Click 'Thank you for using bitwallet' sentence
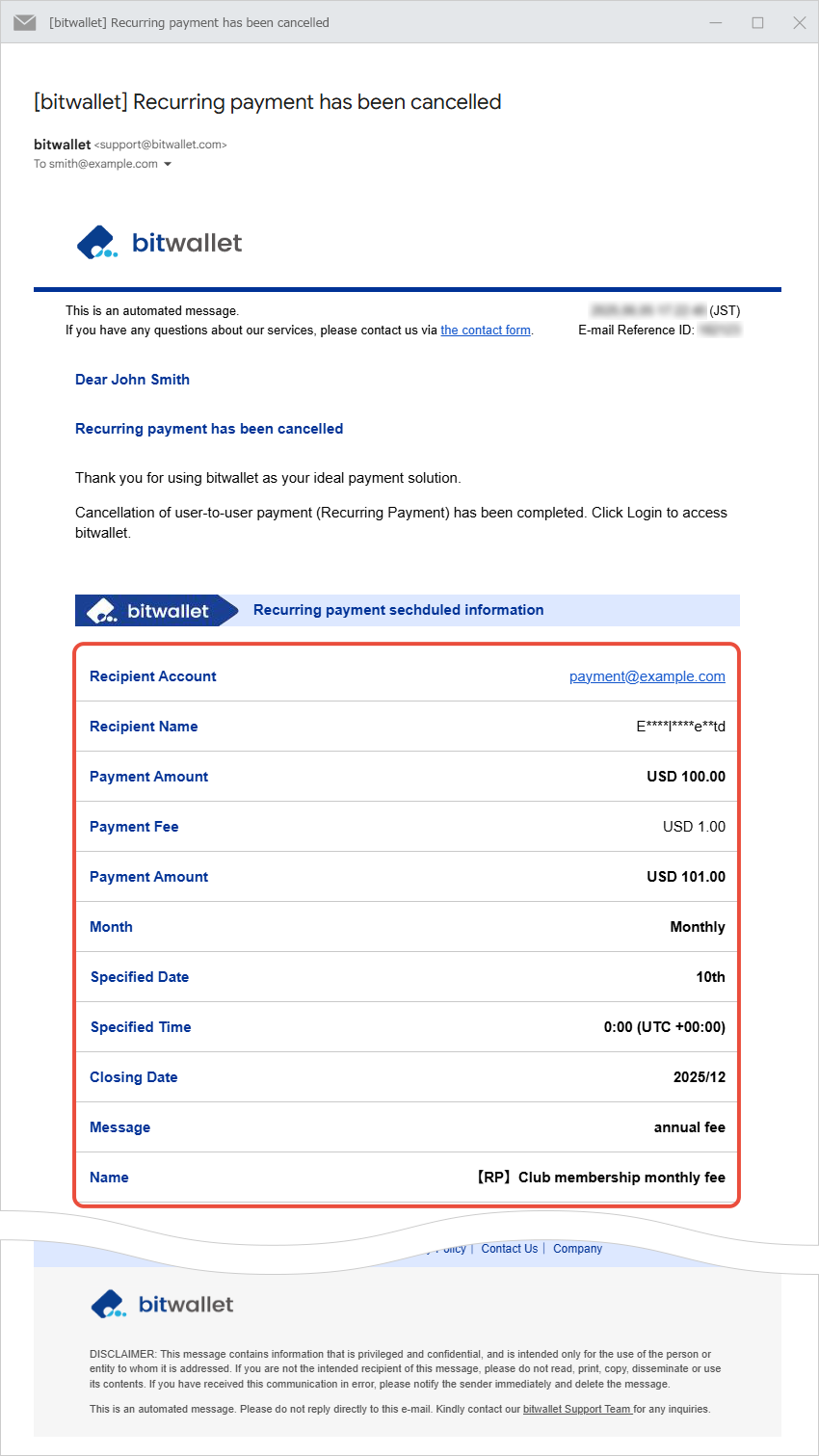The width and height of the screenshot is (819, 1456). pos(268,478)
